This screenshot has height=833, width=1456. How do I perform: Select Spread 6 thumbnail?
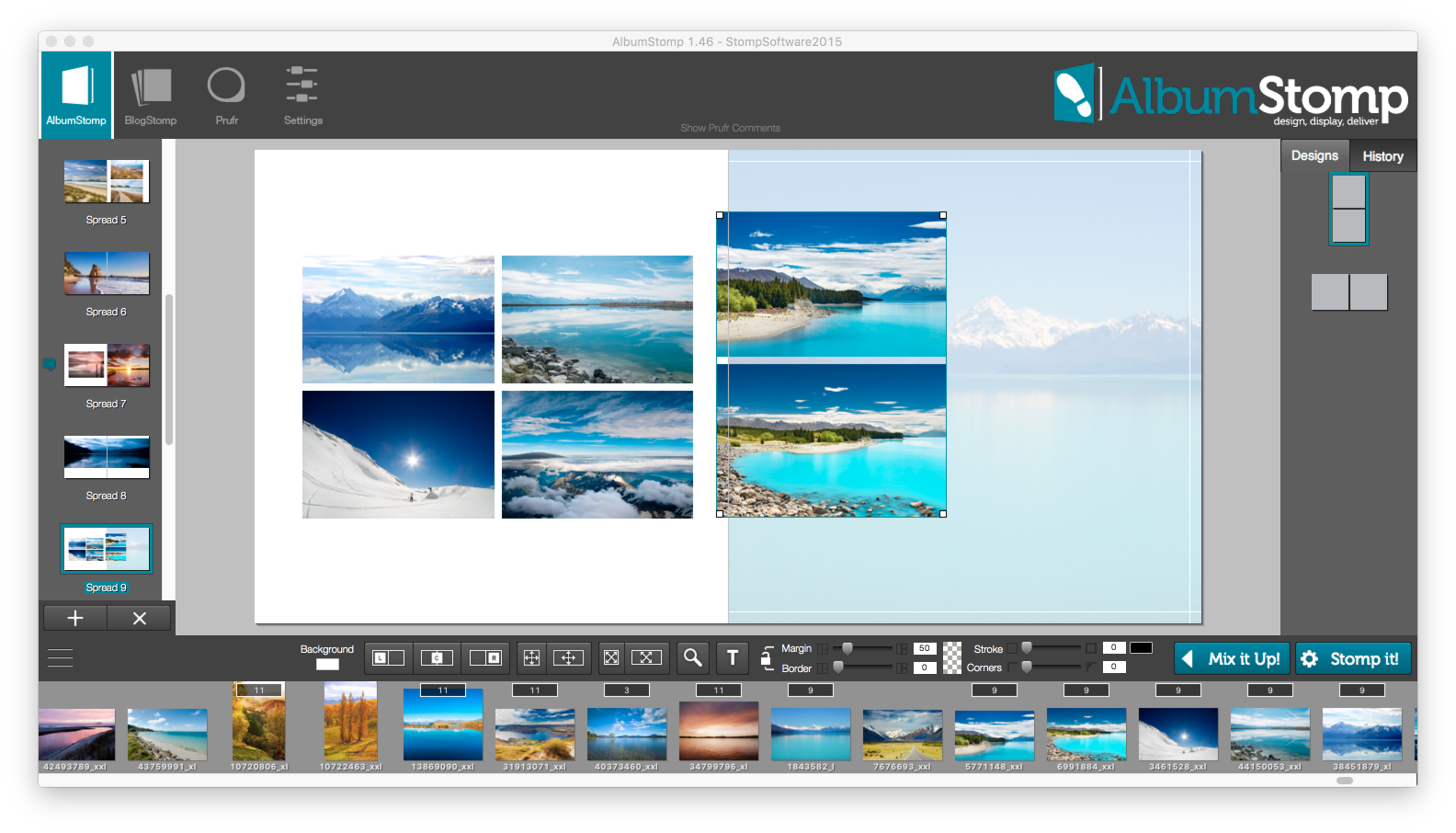point(107,273)
